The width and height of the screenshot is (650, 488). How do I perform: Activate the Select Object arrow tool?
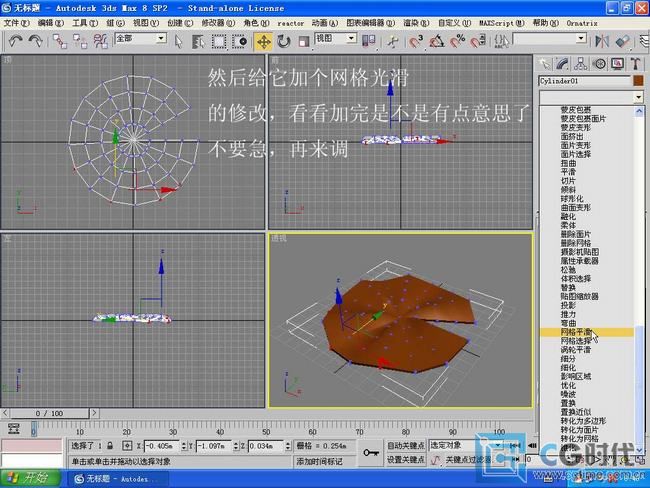tap(178, 41)
